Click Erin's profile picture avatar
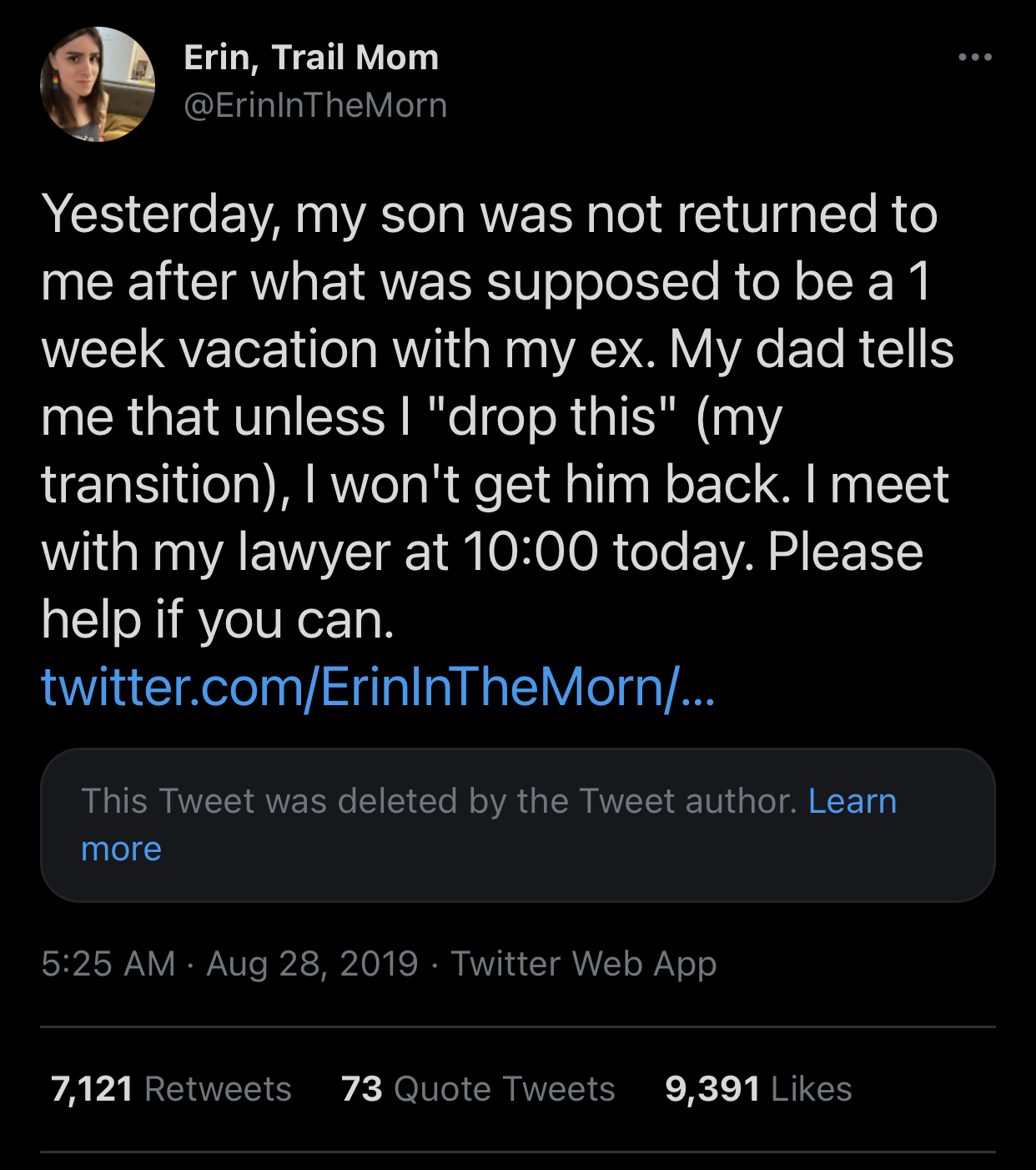This screenshot has height=1170, width=1036. pos(98,84)
